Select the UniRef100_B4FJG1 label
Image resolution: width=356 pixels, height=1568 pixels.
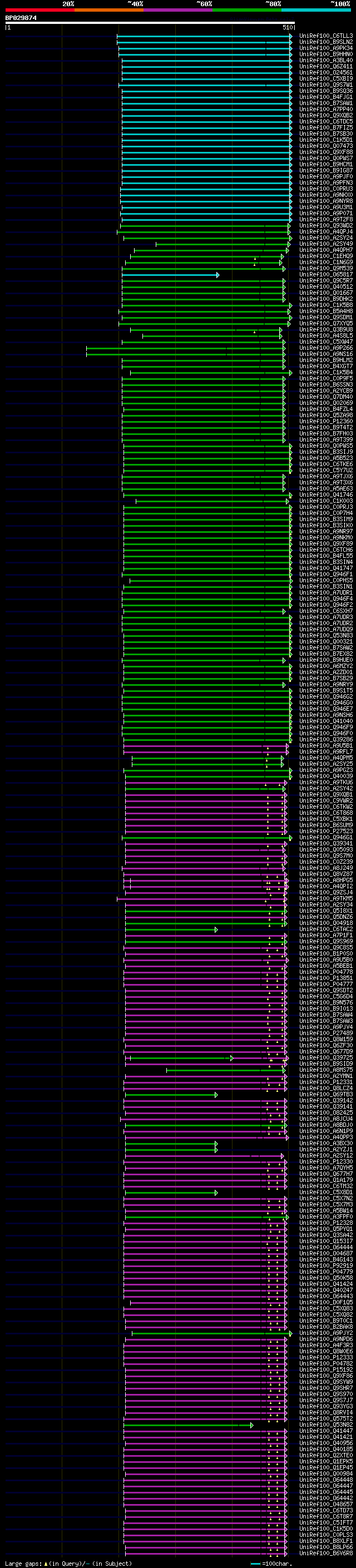coord(325,97)
